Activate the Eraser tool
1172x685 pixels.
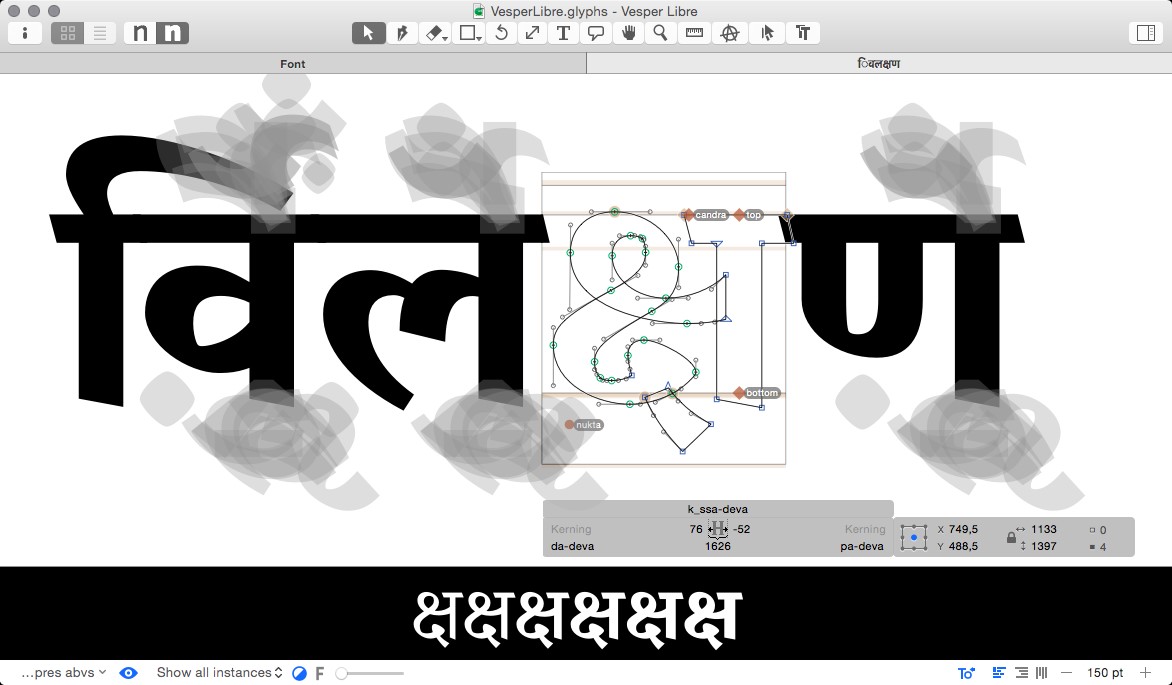pos(431,32)
